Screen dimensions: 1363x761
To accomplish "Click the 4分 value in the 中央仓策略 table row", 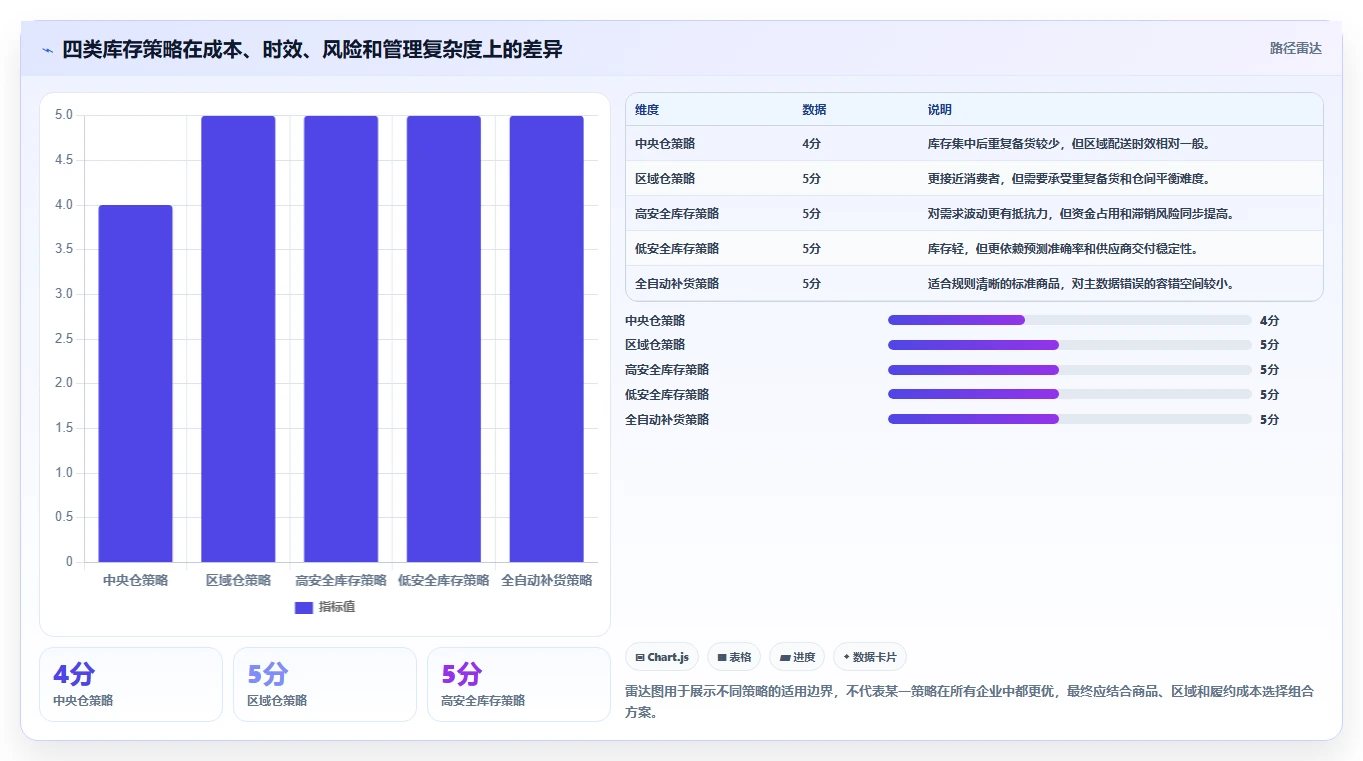I will click(x=811, y=144).
